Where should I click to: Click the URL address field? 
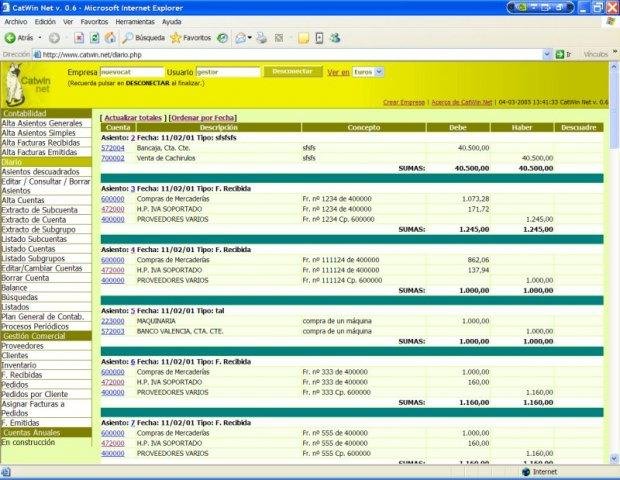click(292, 55)
